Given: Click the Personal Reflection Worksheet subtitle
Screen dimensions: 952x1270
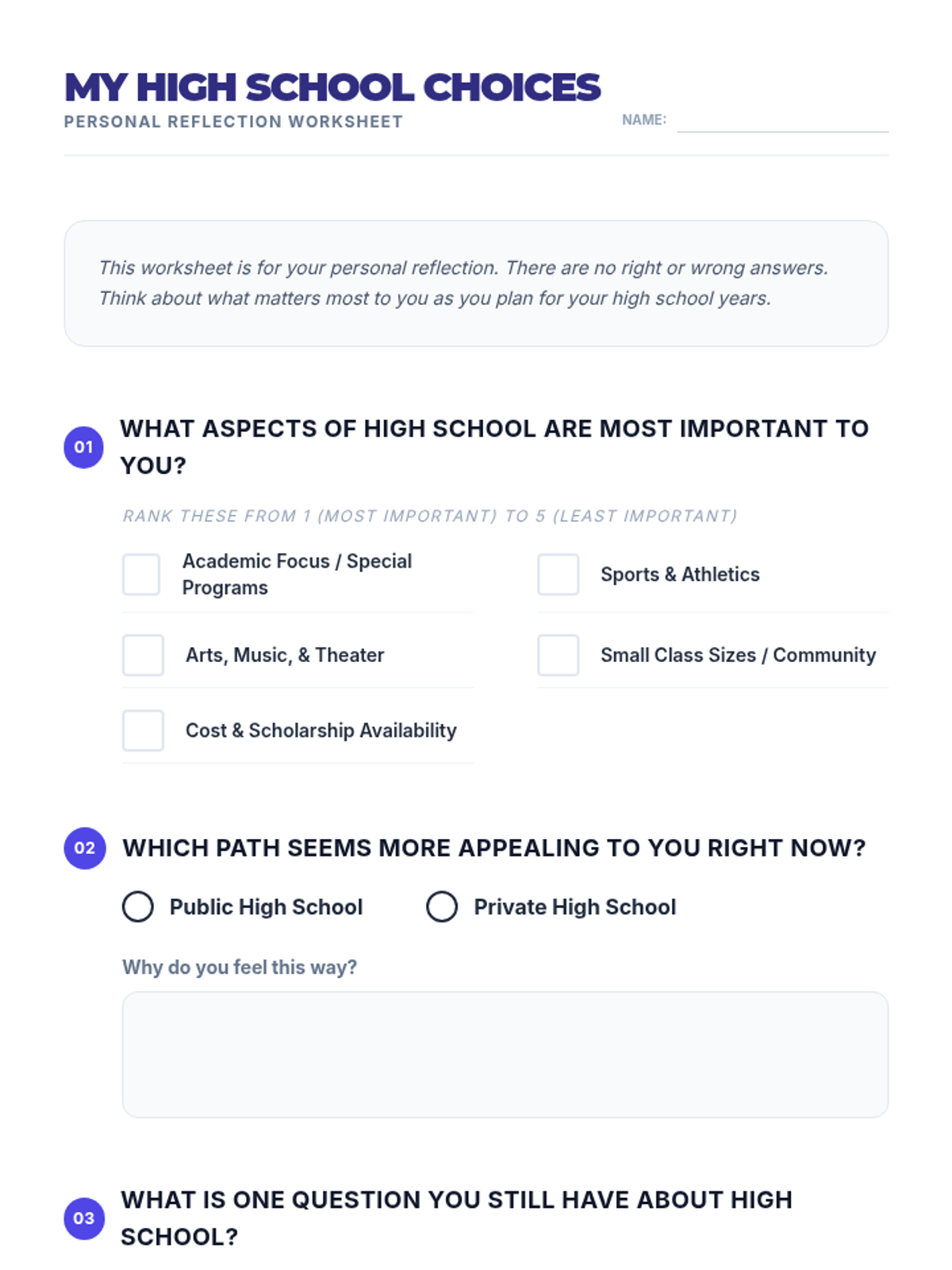Looking at the screenshot, I should tap(233, 122).
